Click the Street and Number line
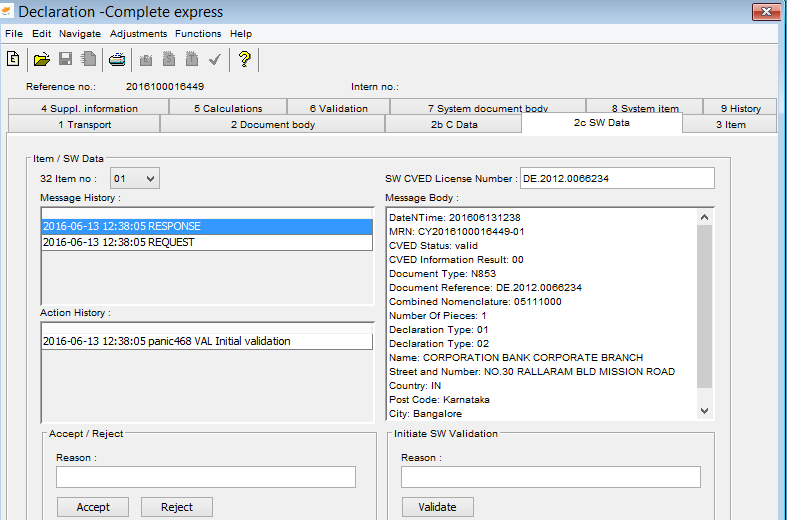 [x=532, y=372]
